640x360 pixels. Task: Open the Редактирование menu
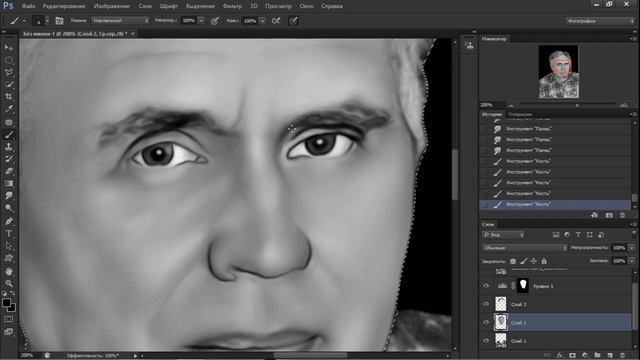(x=64, y=6)
